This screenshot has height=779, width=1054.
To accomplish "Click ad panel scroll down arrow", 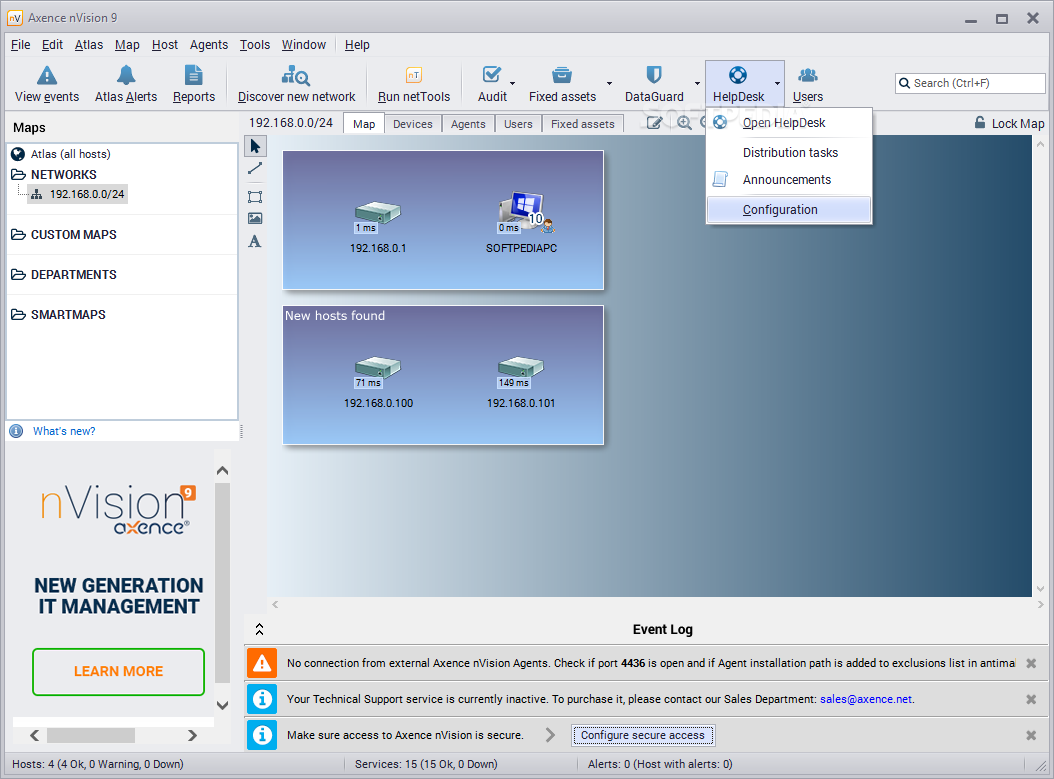I will click(x=222, y=705).
